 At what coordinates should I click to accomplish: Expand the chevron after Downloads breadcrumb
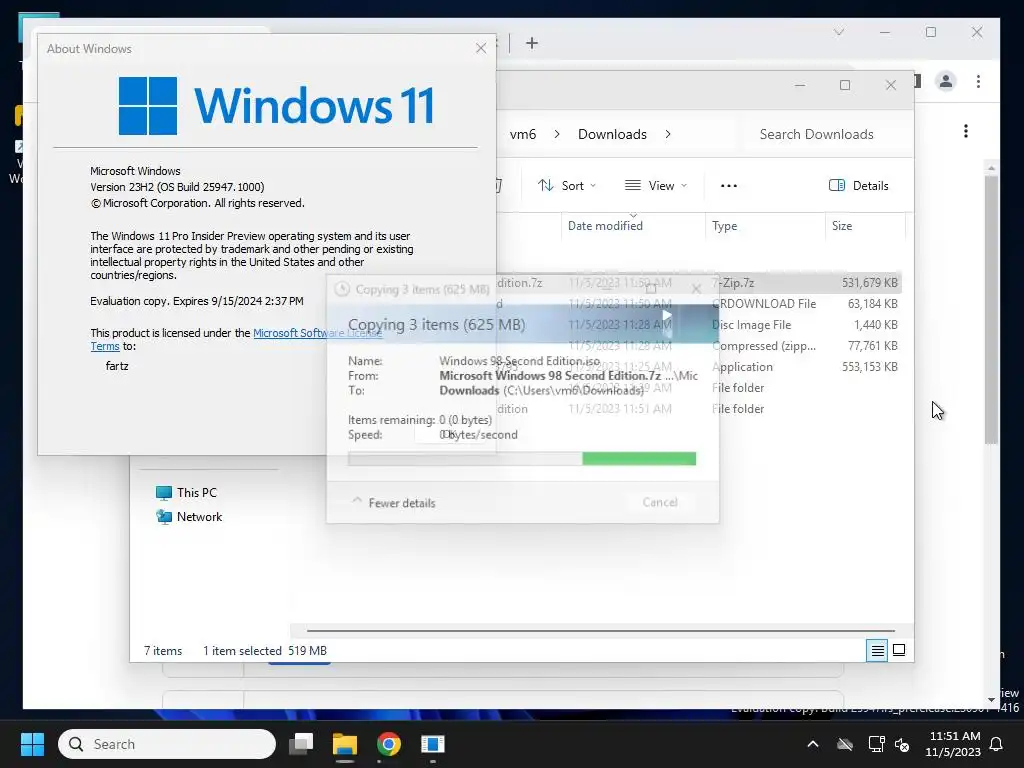pyautogui.click(x=667, y=134)
